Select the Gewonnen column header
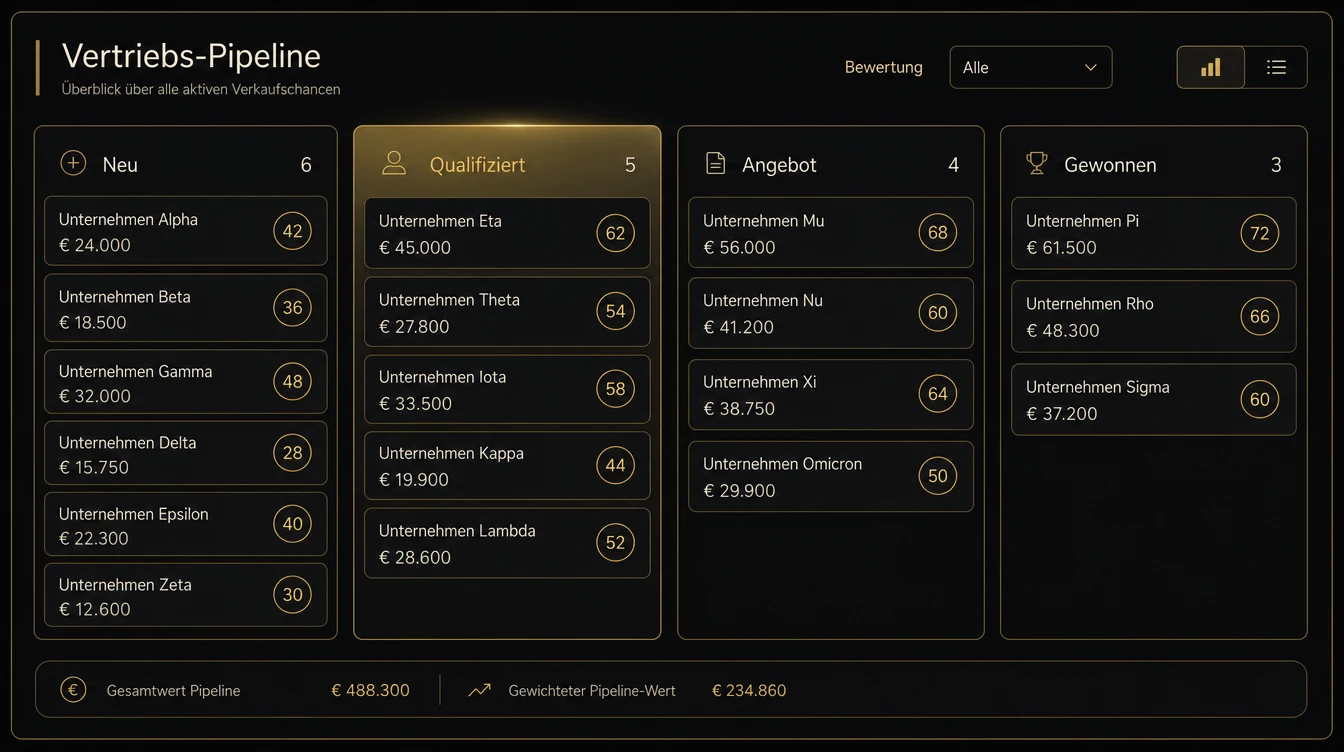 [x=1153, y=164]
